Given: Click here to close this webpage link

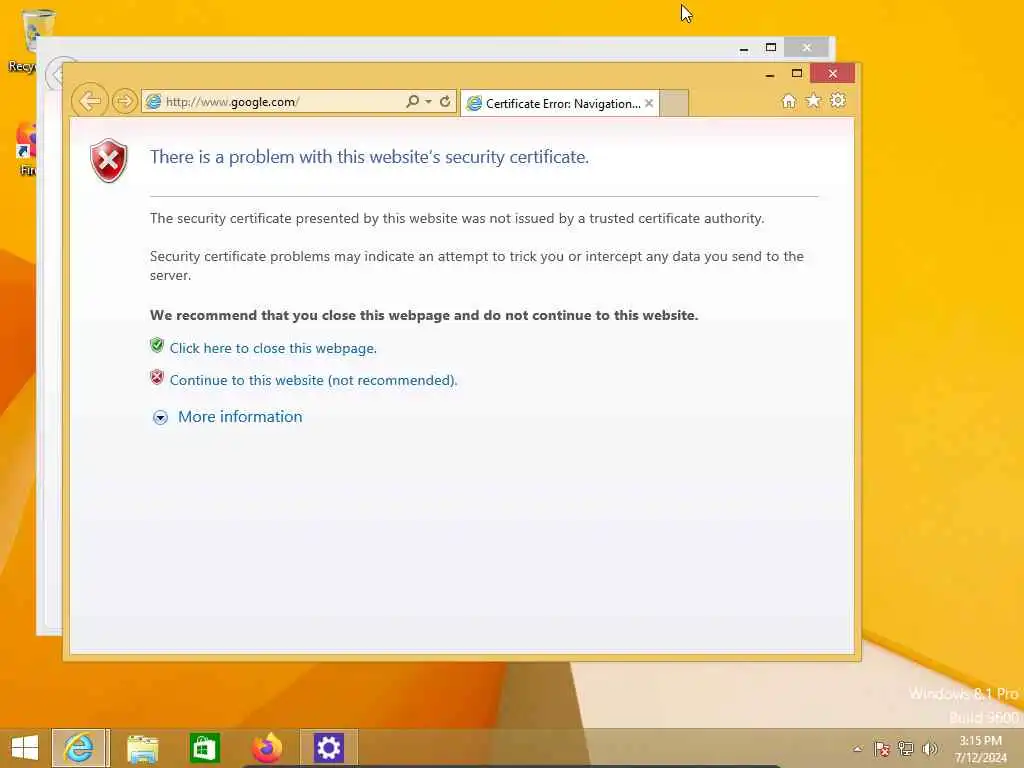Looking at the screenshot, I should tap(273, 348).
